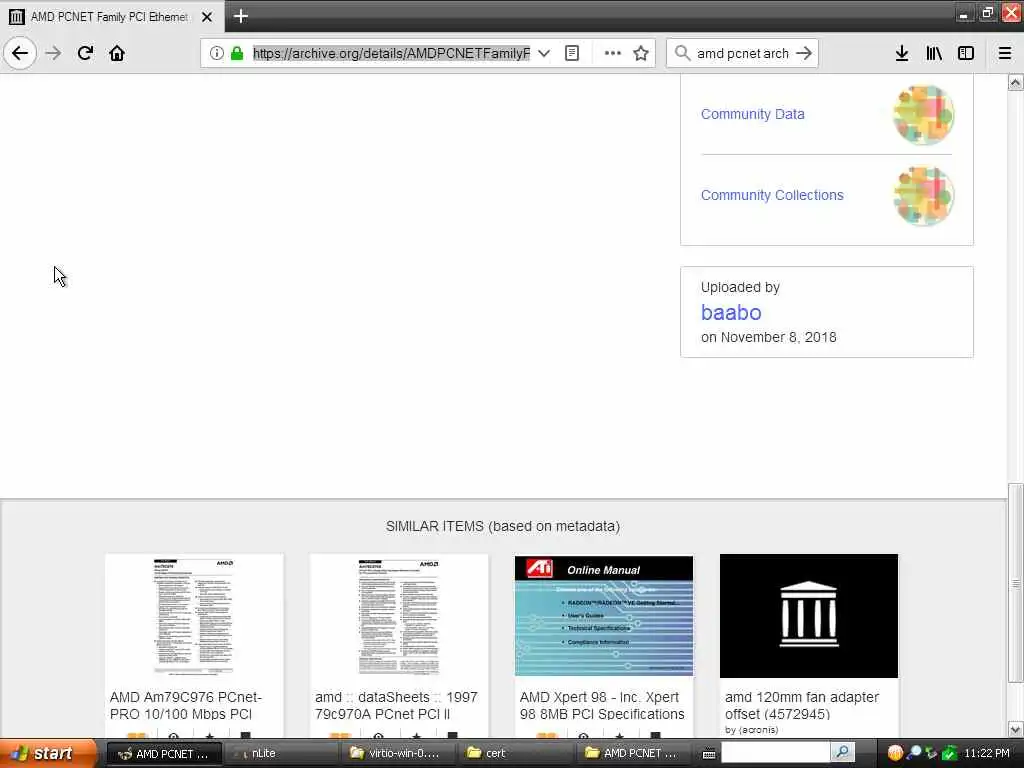Open the 1997 79c970A PCnet datasheet thumbnail
1024x768 pixels.
pyautogui.click(x=399, y=616)
